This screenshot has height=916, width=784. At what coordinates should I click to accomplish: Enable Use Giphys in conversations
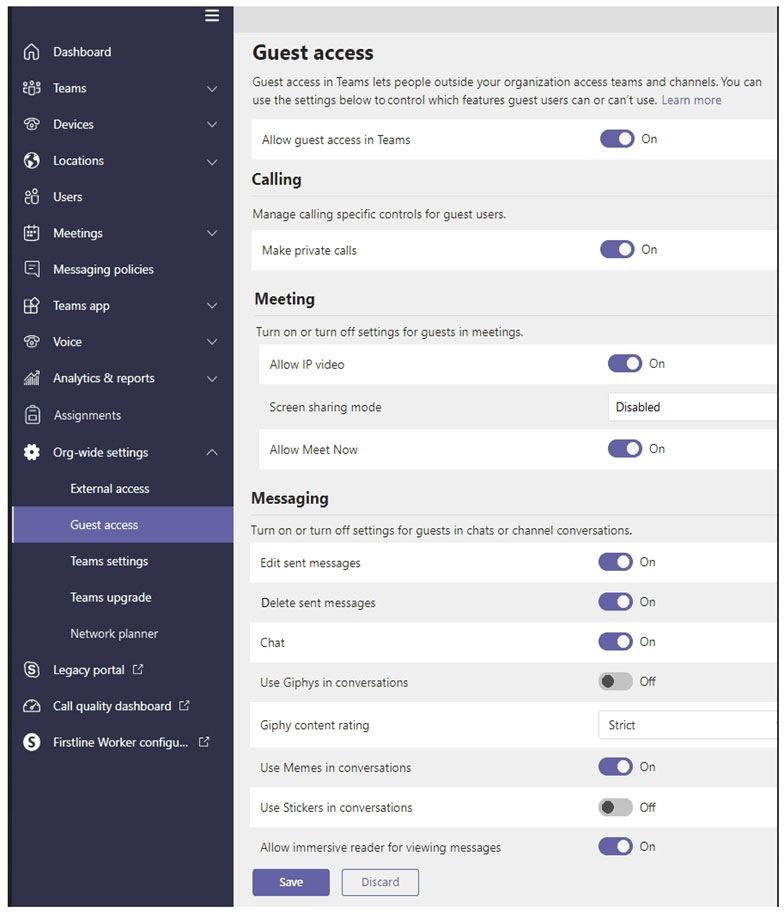615,681
